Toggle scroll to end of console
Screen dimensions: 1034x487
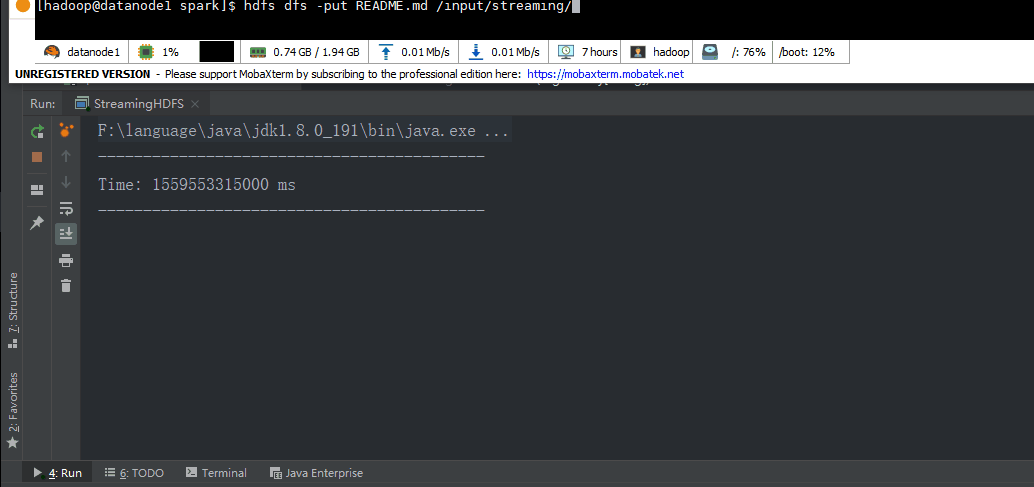coord(66,234)
